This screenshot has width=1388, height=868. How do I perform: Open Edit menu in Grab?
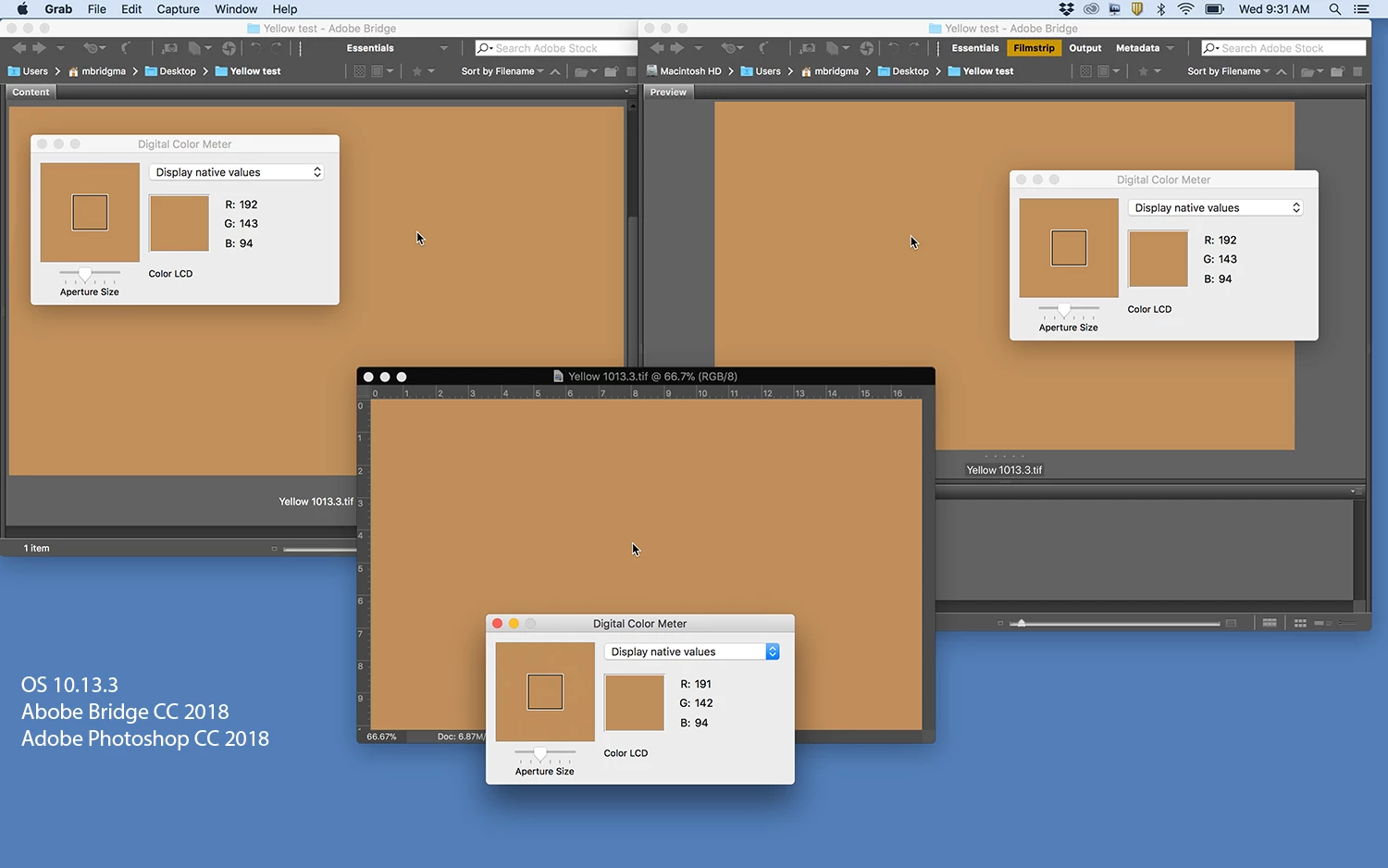[x=131, y=9]
